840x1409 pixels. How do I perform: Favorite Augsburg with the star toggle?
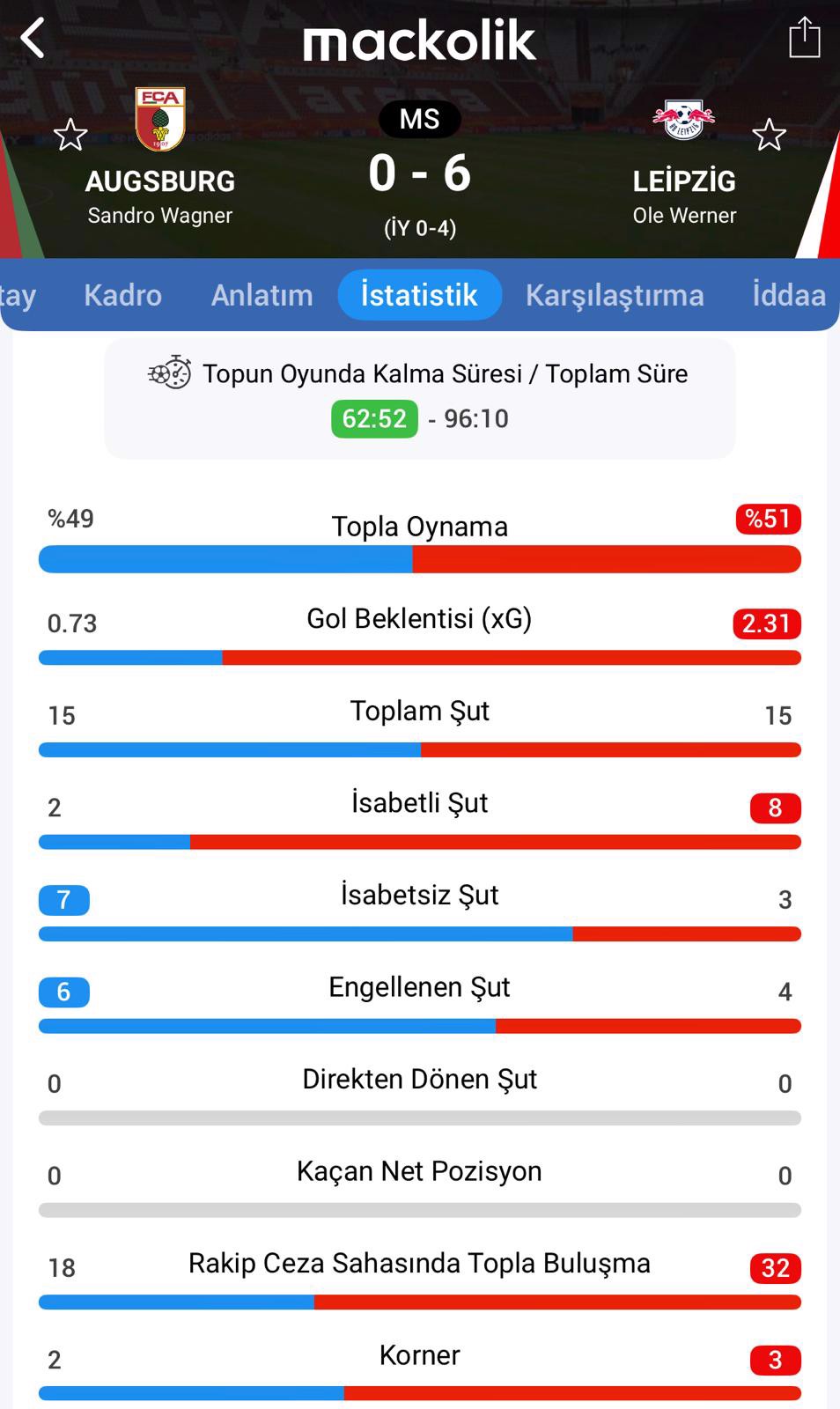(70, 135)
